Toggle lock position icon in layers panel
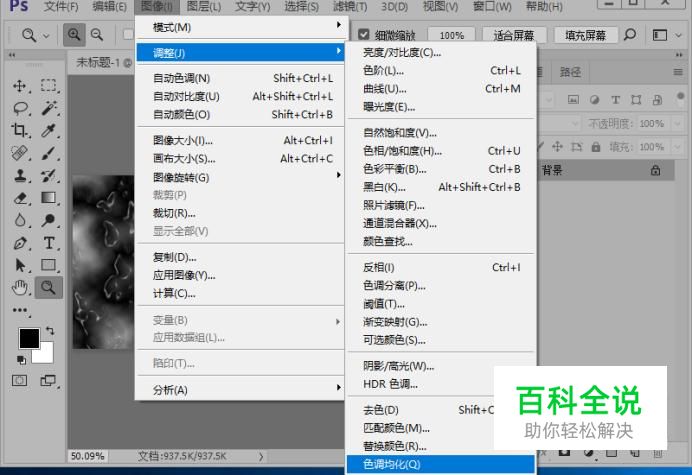692x475 pixels. [x=557, y=147]
